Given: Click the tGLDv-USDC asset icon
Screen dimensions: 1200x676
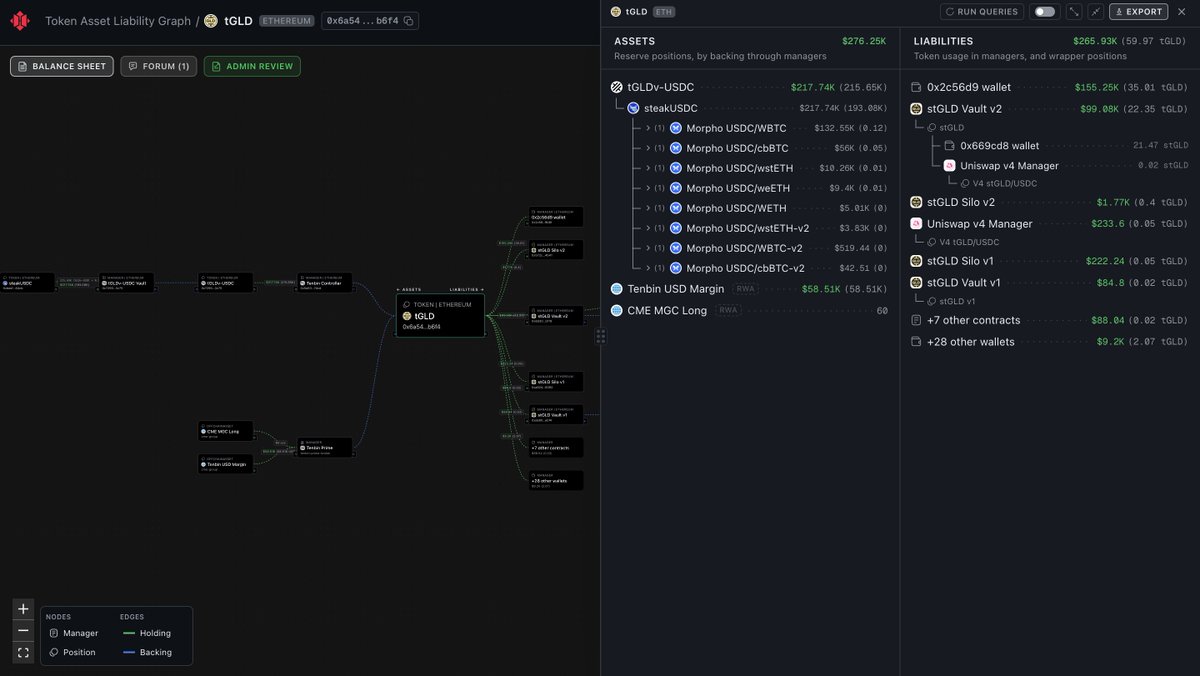Looking at the screenshot, I should pyautogui.click(x=617, y=87).
